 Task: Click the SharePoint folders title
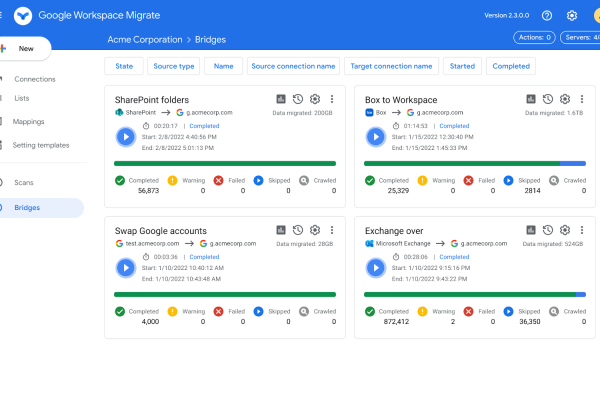pyautogui.click(x=152, y=100)
